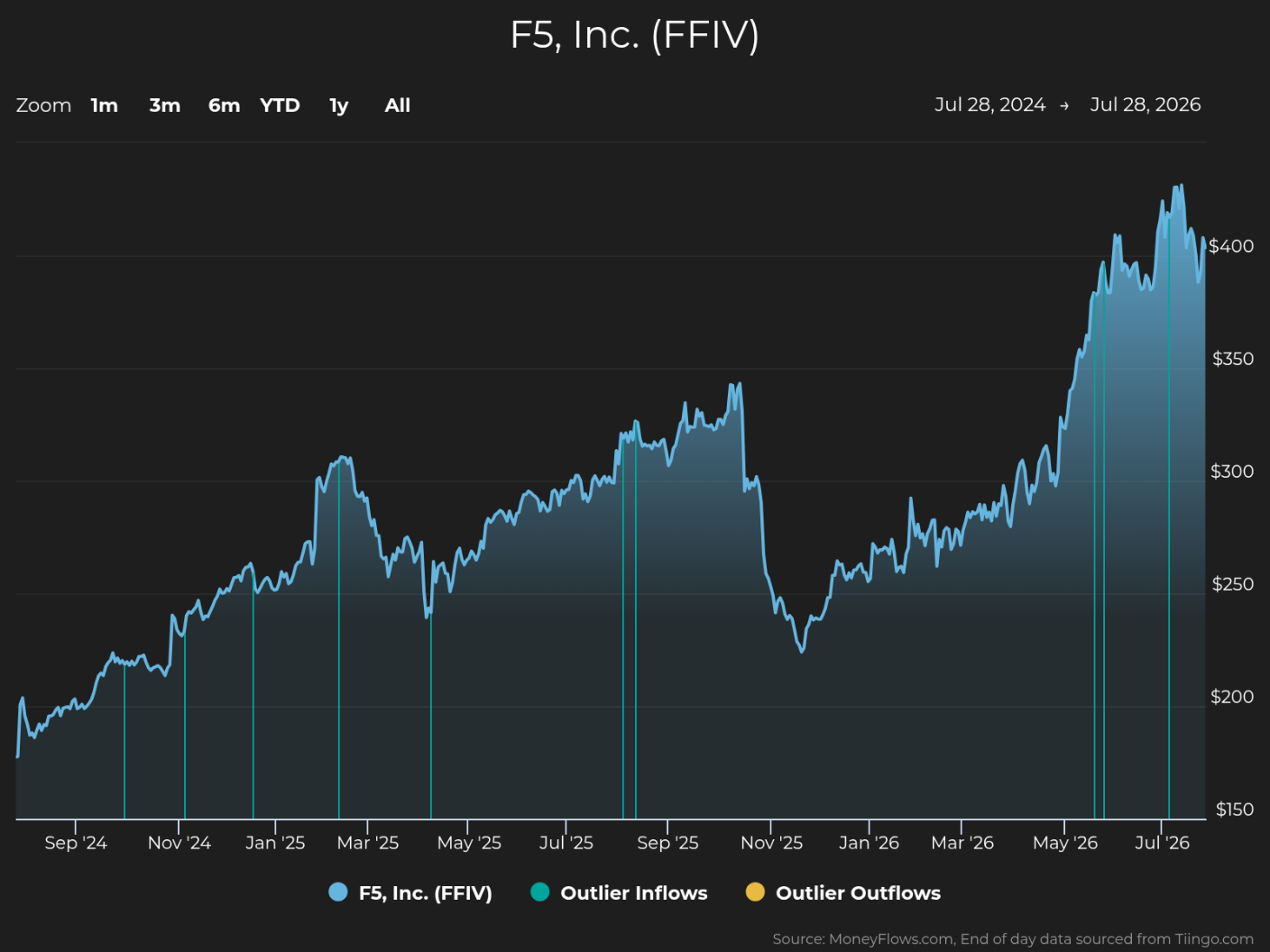Click the Jan '25 x-axis label
Image resolution: width=1270 pixels, height=952 pixels.
(275, 843)
